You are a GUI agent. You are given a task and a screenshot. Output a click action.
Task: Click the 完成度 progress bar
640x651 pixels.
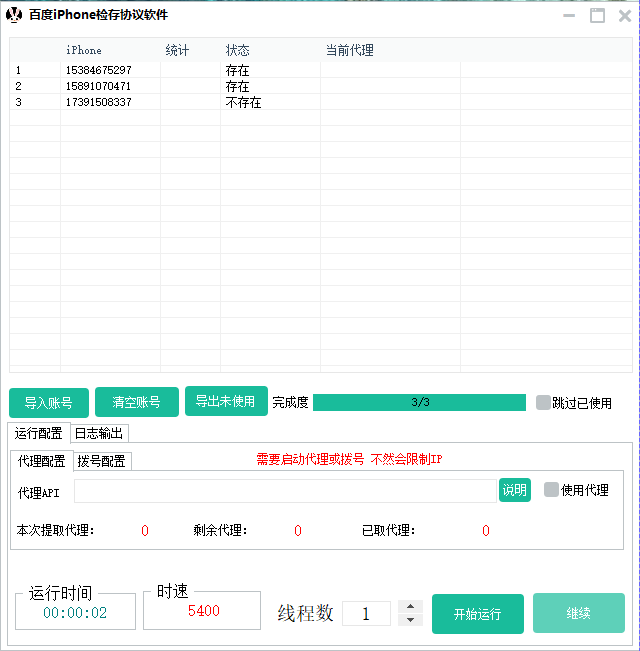[419, 402]
